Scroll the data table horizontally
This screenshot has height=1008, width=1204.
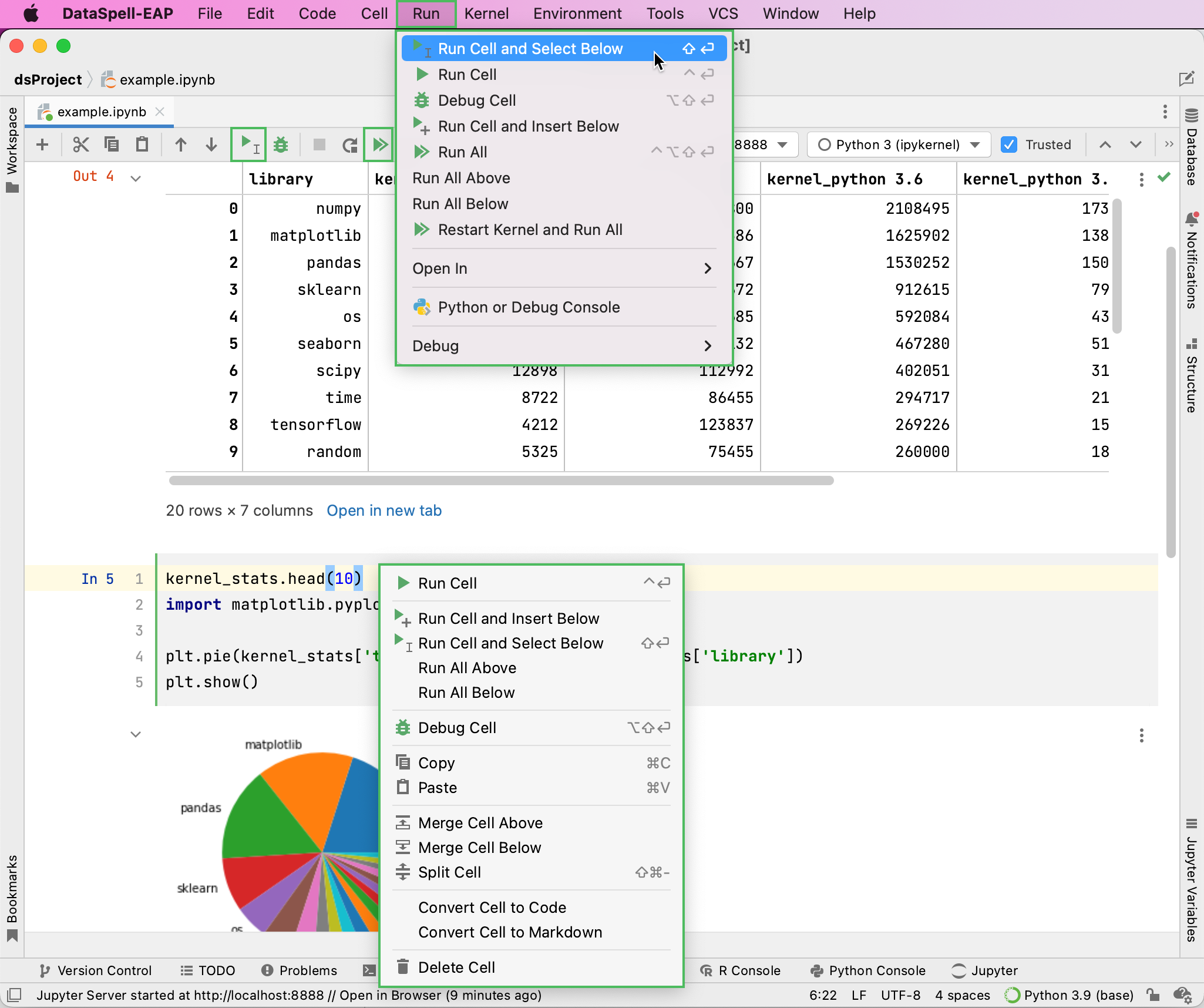click(x=500, y=481)
